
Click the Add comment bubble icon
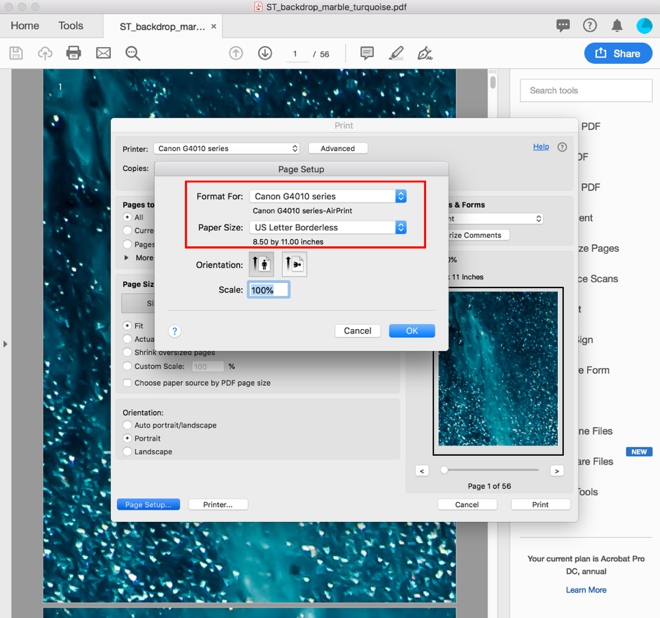(367, 53)
